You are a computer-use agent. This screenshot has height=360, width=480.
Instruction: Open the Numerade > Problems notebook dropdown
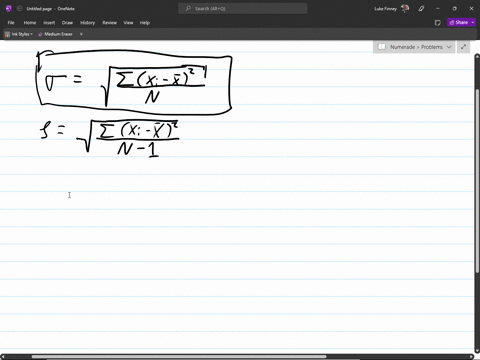(x=414, y=47)
